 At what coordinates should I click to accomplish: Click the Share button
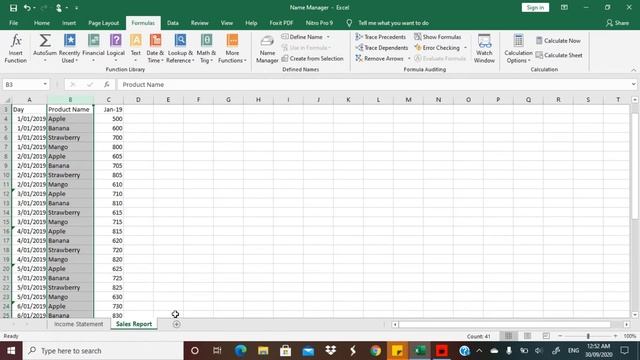[618, 23]
